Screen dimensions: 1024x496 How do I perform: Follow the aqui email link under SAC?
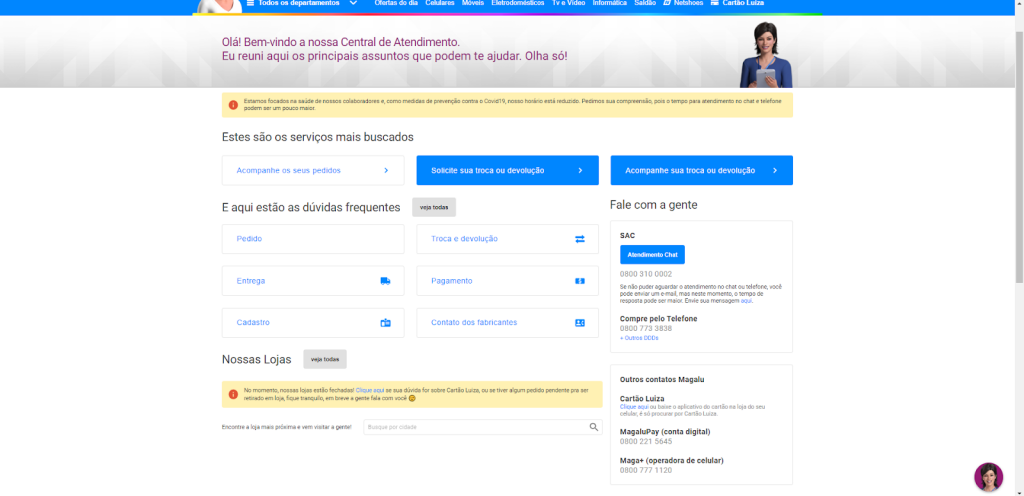pyautogui.click(x=746, y=301)
